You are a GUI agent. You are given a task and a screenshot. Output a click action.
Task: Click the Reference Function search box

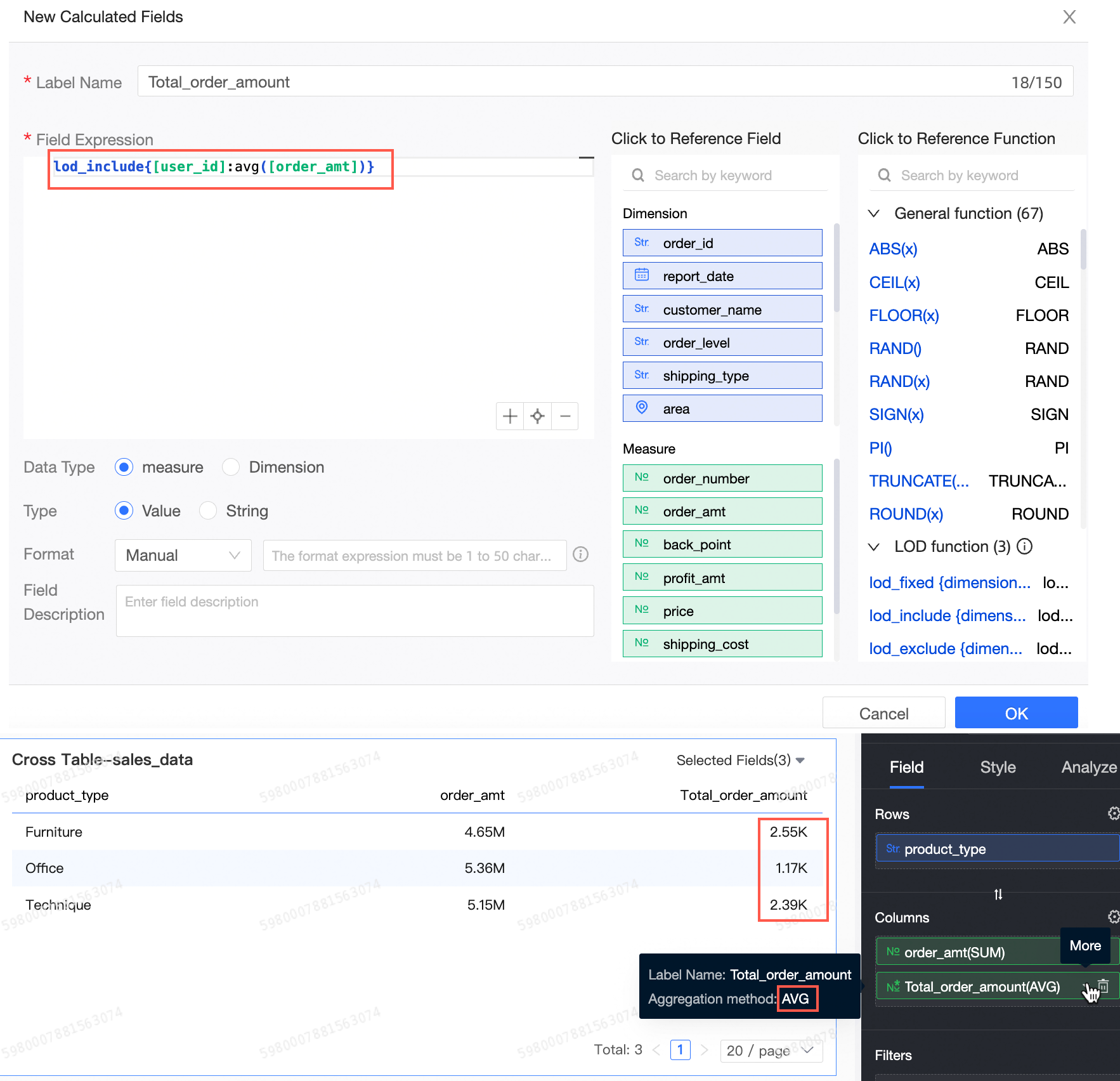(x=972, y=175)
